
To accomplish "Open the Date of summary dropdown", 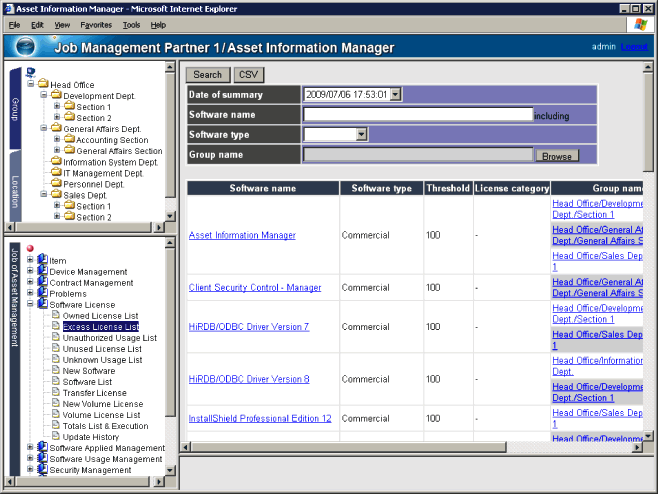I will [395, 94].
